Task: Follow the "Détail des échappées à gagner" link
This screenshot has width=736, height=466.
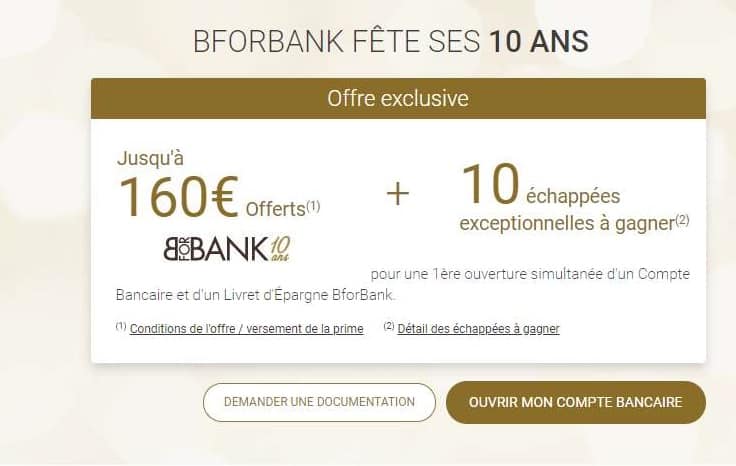Action: pos(478,328)
